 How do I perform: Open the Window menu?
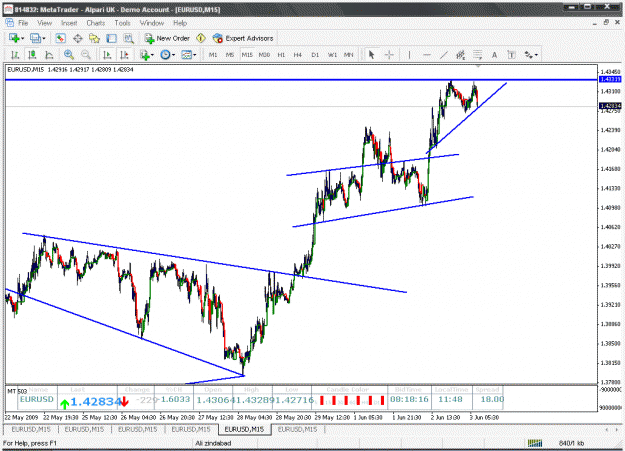[151, 23]
